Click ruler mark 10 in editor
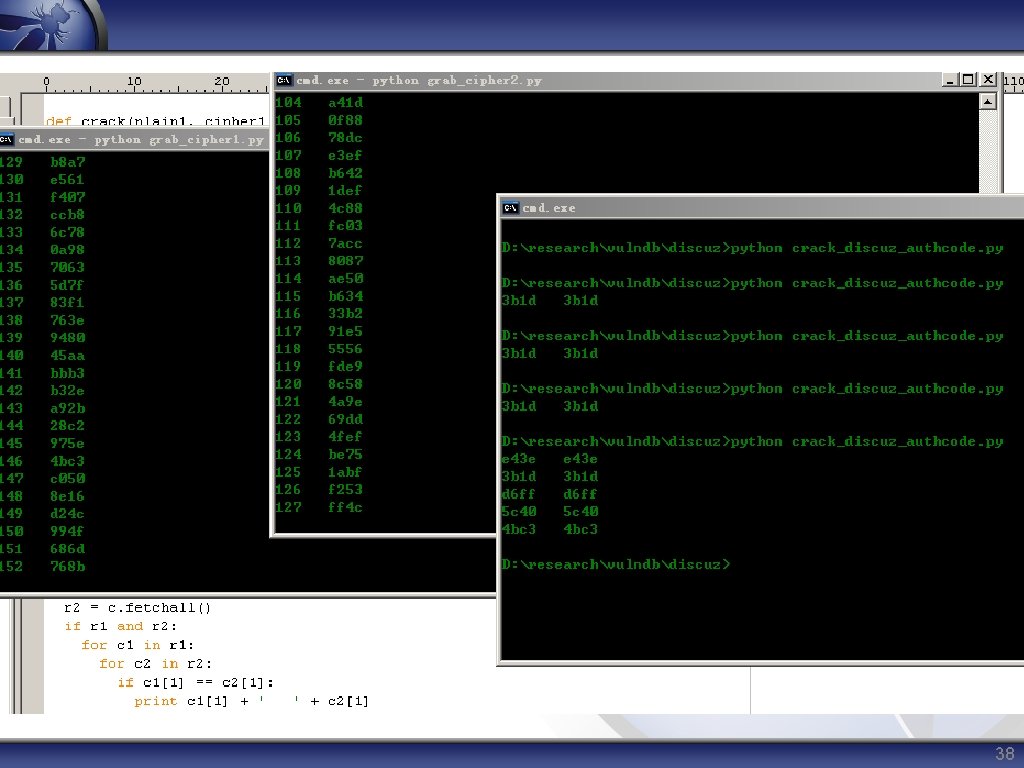Screen dimensions: 1024x768 134,82
